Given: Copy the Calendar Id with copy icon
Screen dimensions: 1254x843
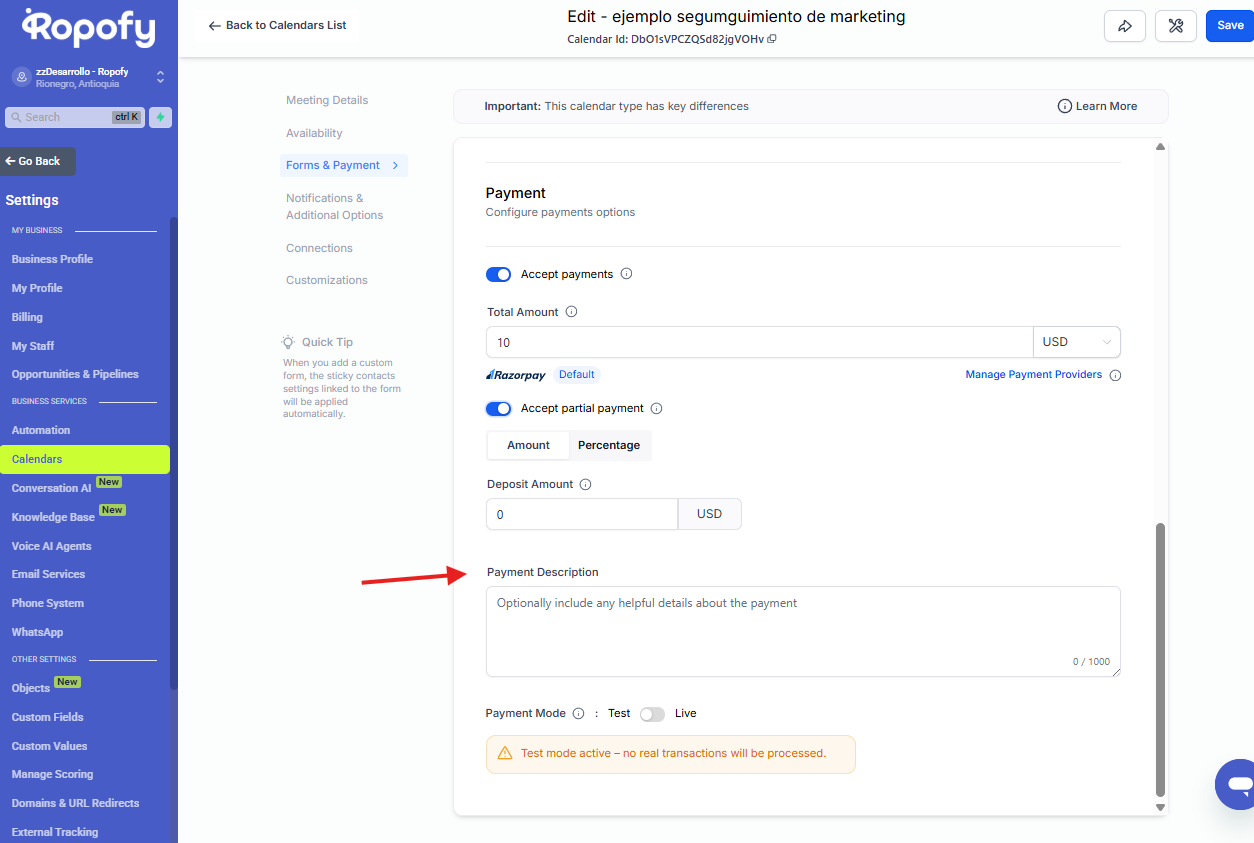Looking at the screenshot, I should [772, 39].
